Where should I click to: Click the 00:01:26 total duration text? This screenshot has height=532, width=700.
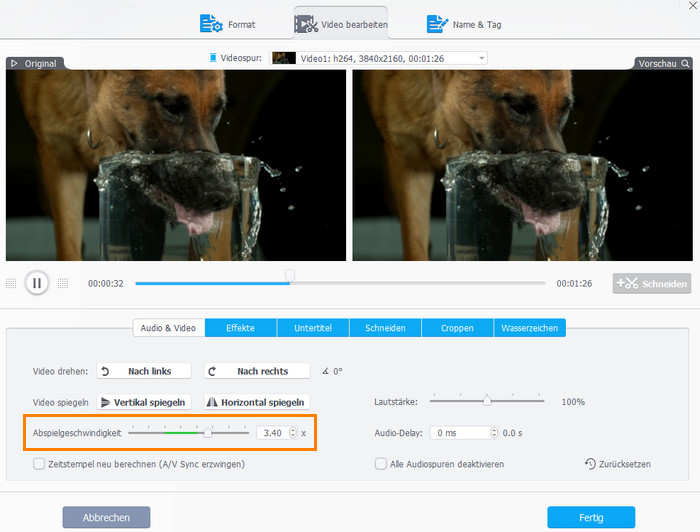574,283
